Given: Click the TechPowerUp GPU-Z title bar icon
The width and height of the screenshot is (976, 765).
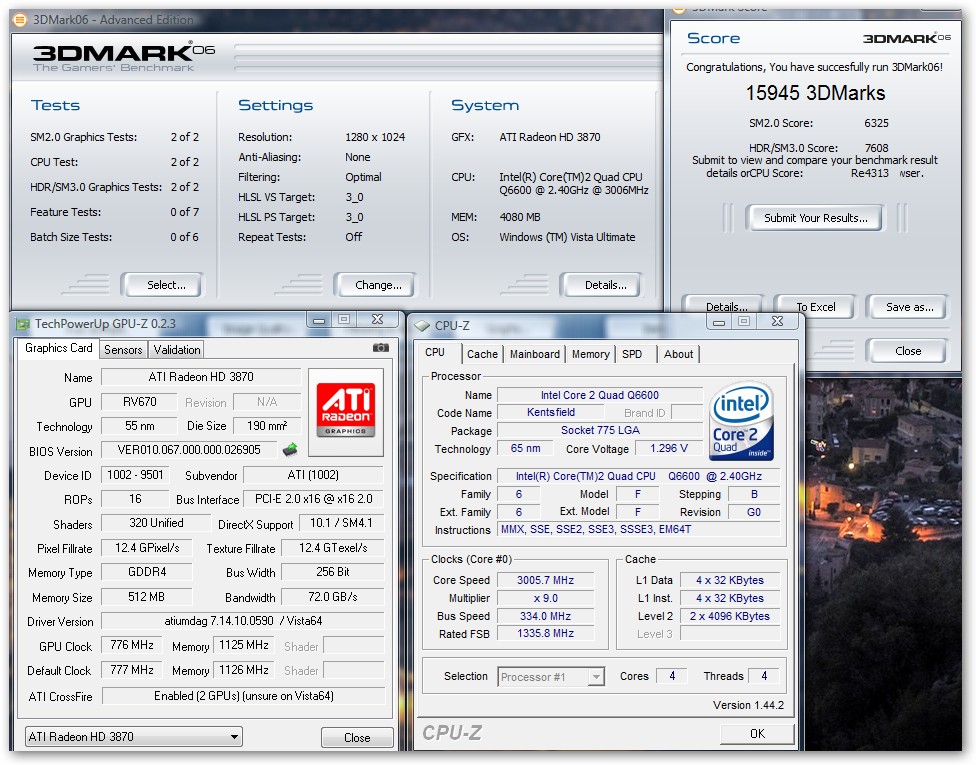Looking at the screenshot, I should click(23, 324).
